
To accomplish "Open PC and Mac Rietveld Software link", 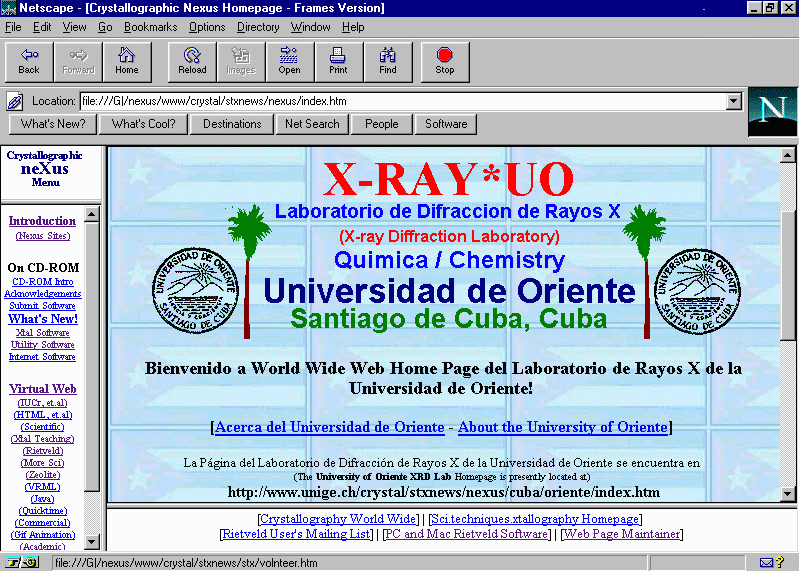I will pyautogui.click(x=467, y=534).
